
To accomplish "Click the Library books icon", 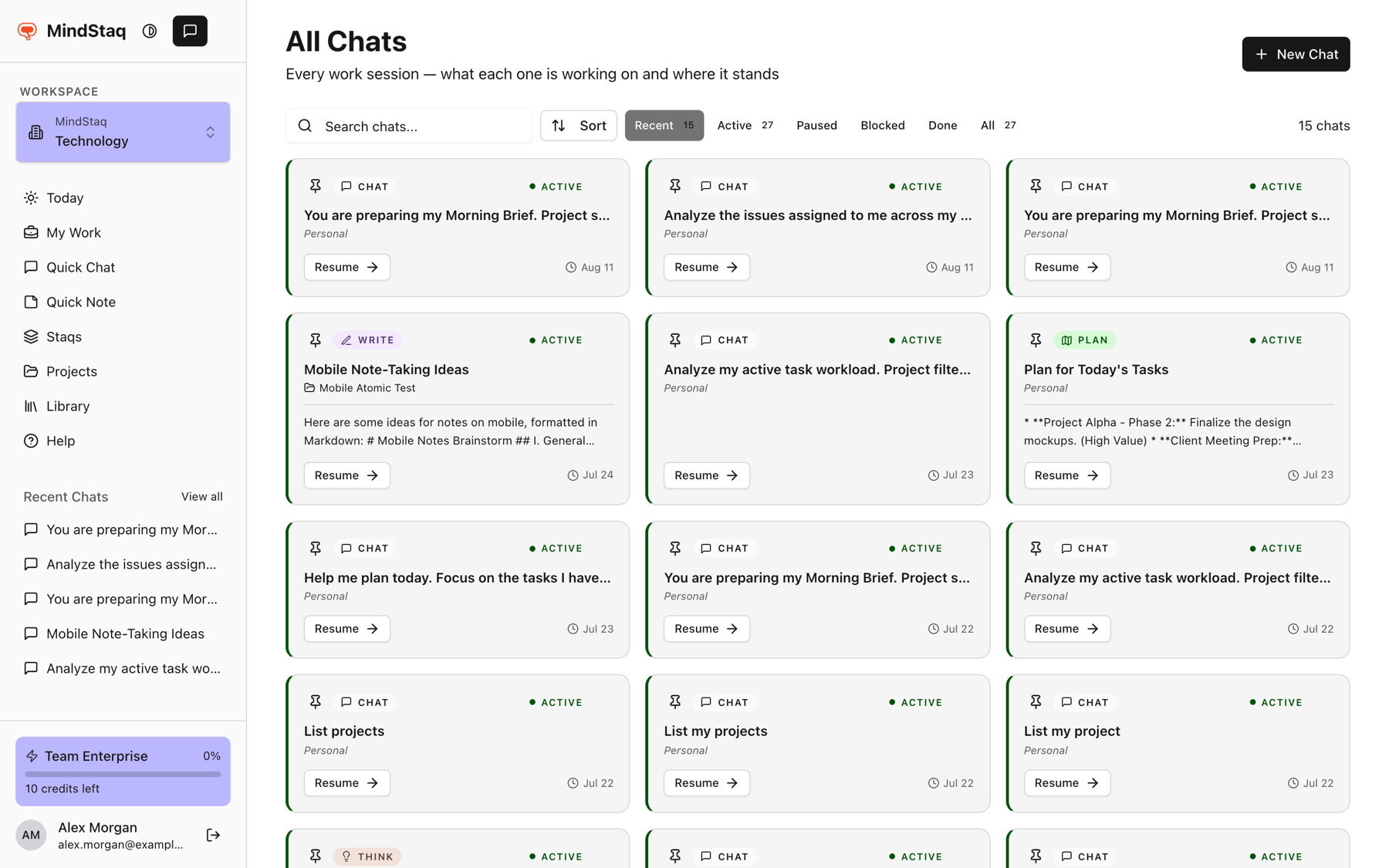I will [31, 406].
